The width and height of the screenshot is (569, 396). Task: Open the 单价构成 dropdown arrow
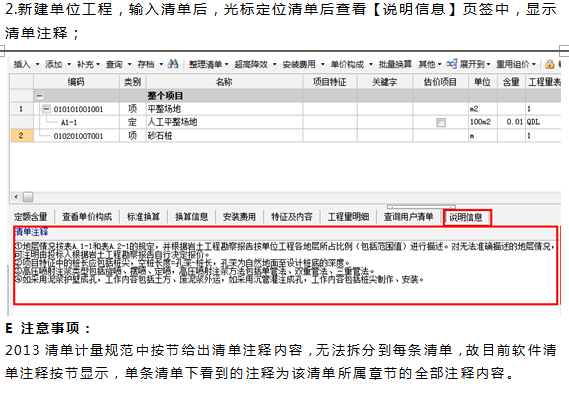(371, 65)
